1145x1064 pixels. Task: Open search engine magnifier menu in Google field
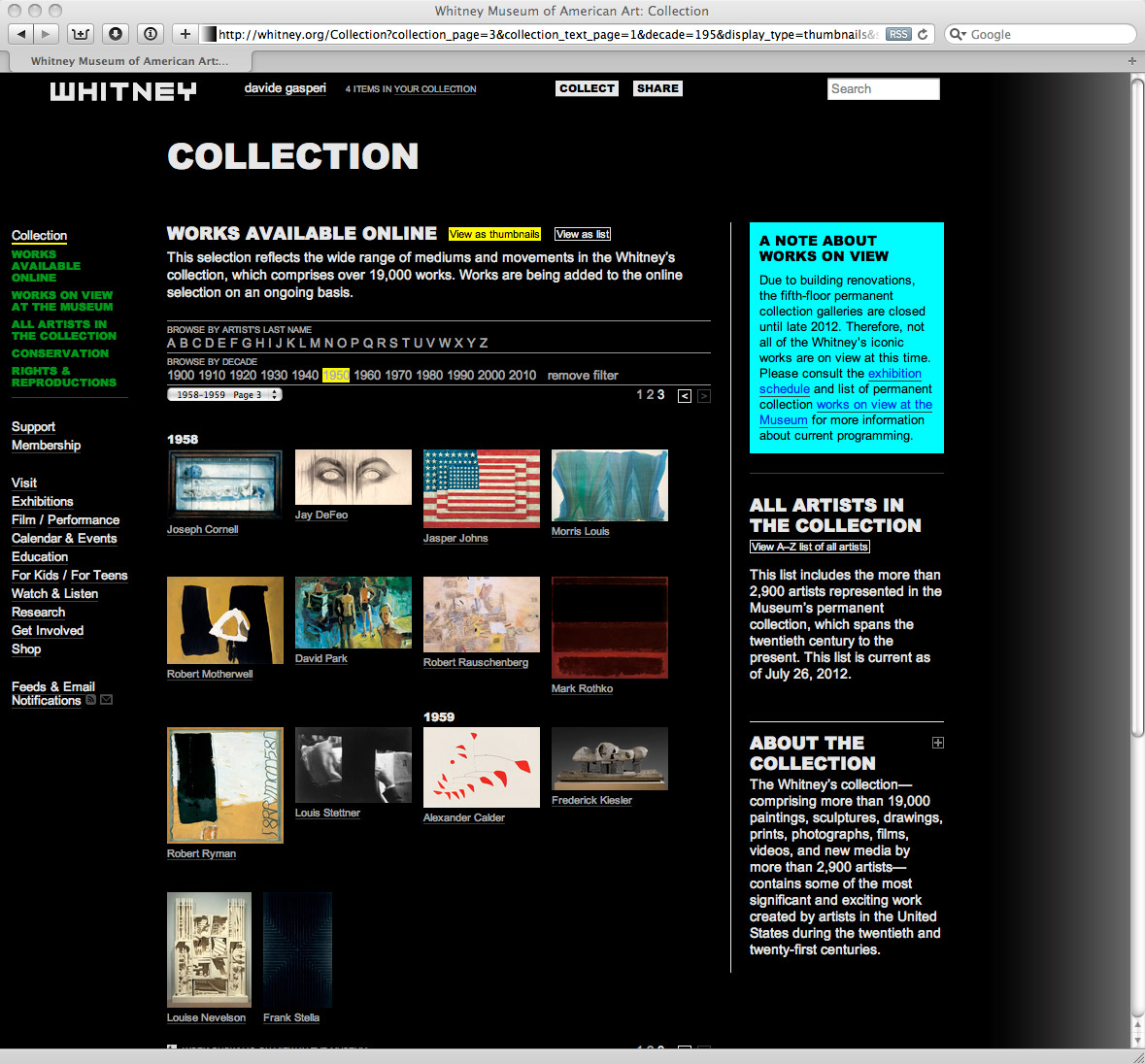958,34
